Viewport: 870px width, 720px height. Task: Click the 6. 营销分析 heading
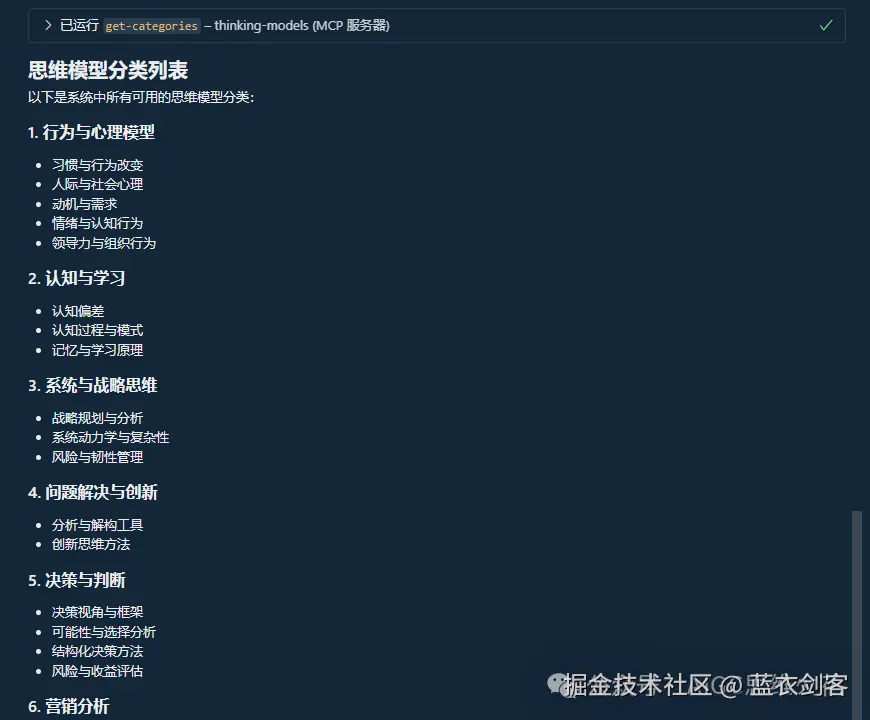point(70,706)
